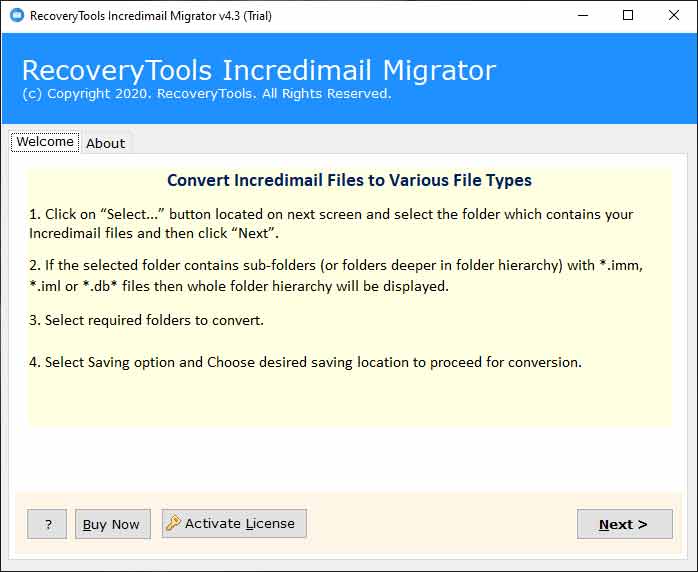Click step 2 text about sub-folders hierarchy
This screenshot has height=572, width=698.
point(336,276)
